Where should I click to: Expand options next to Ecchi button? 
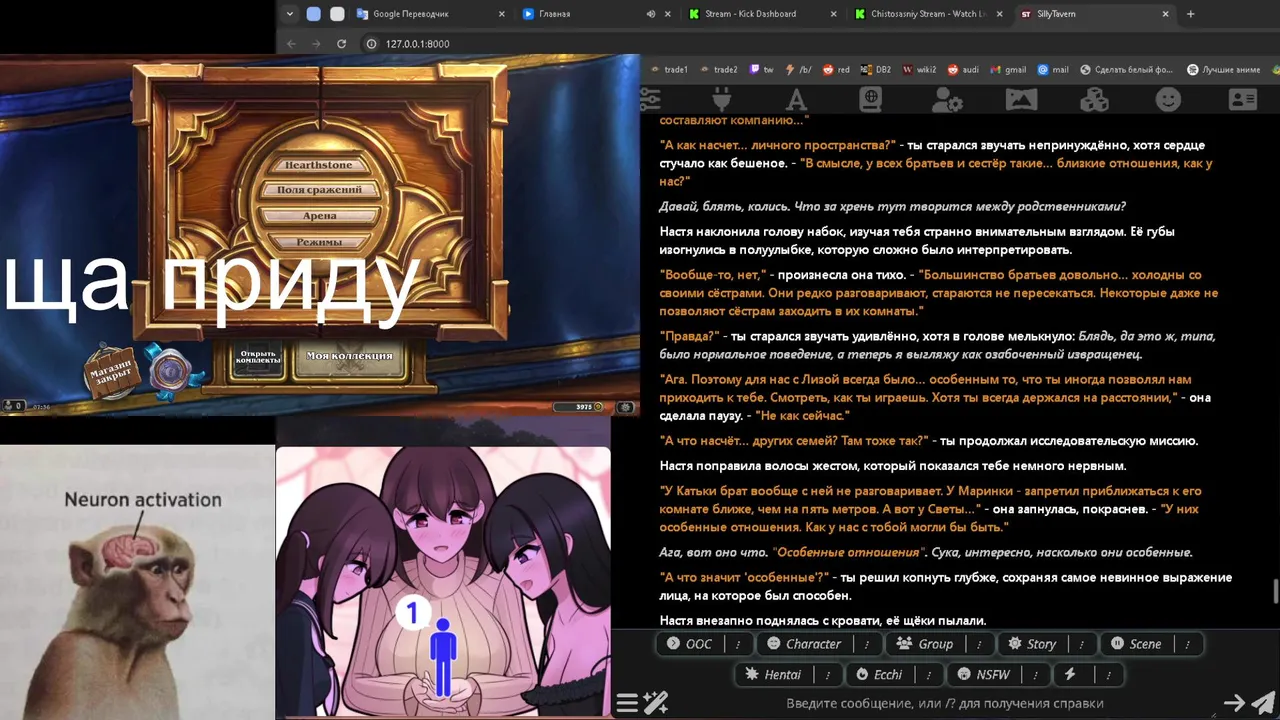pos(929,675)
